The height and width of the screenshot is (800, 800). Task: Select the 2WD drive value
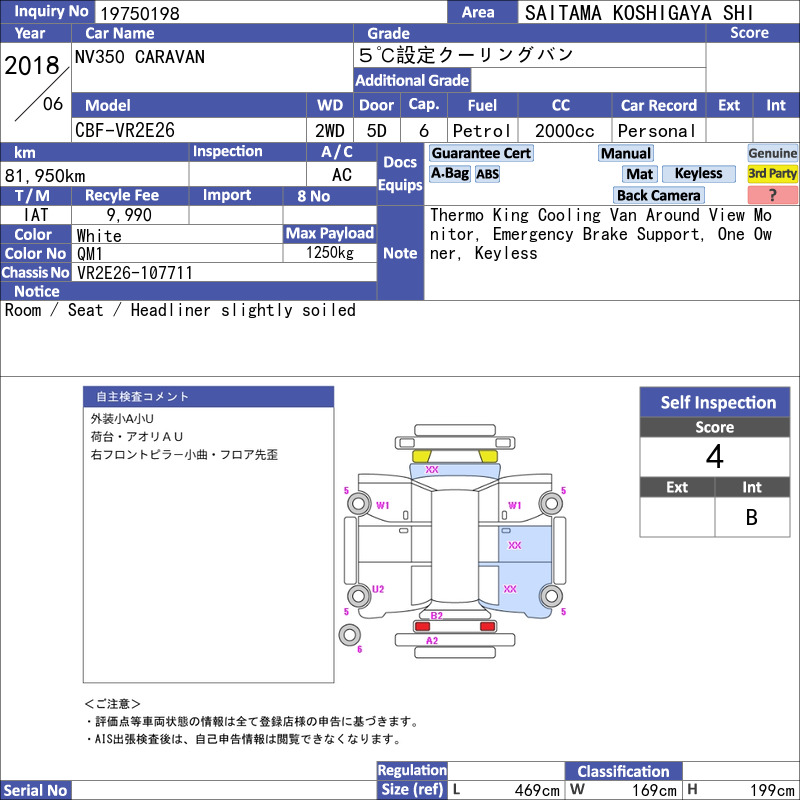click(x=330, y=131)
